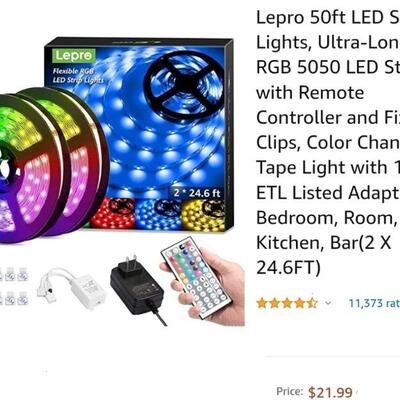Image resolution: width=400 pixels, height=400 pixels.
Task: Click the black reel pictured on the box
Action: [183, 84]
